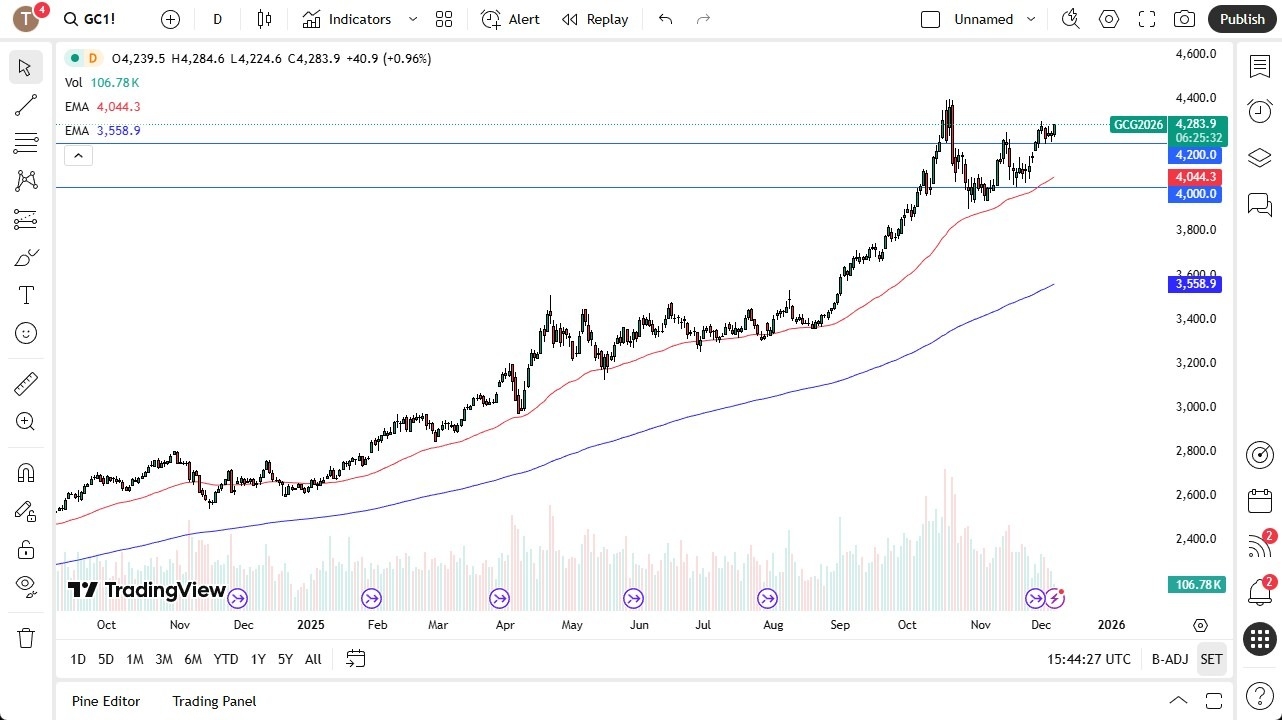
Task: Switch to the Pine Editor tab
Action: 106,701
